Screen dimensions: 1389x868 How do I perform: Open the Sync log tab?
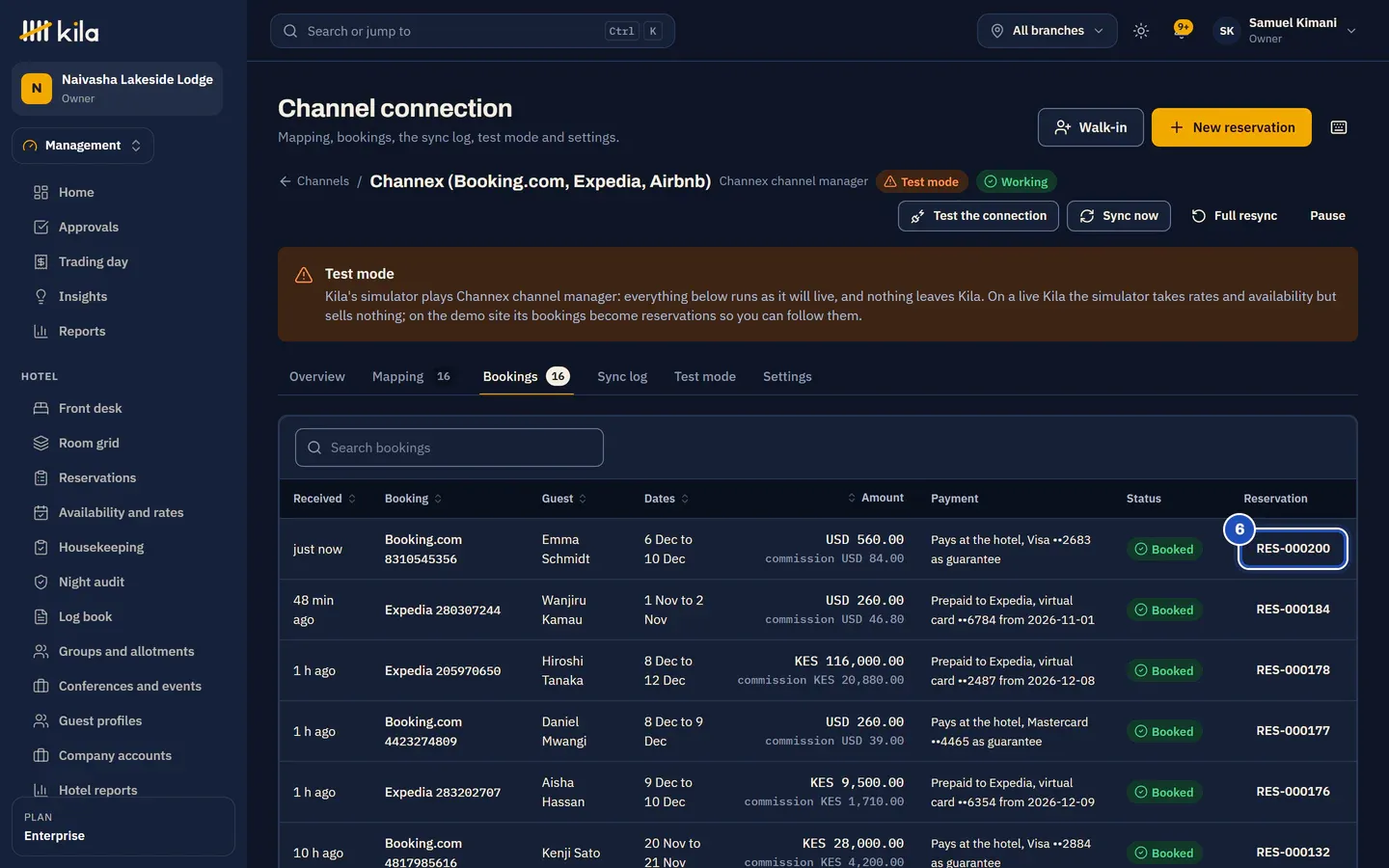pyautogui.click(x=622, y=376)
